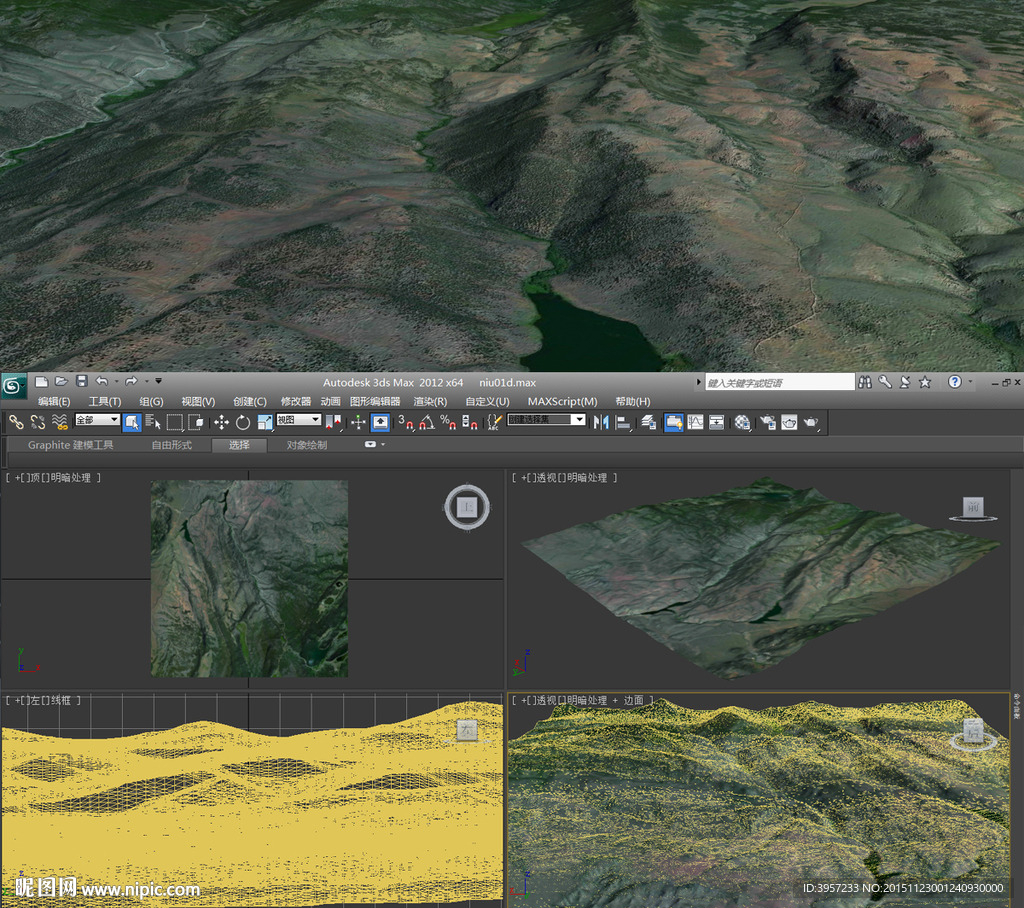Open the reference coordinate system dropdown 视图

click(x=298, y=419)
